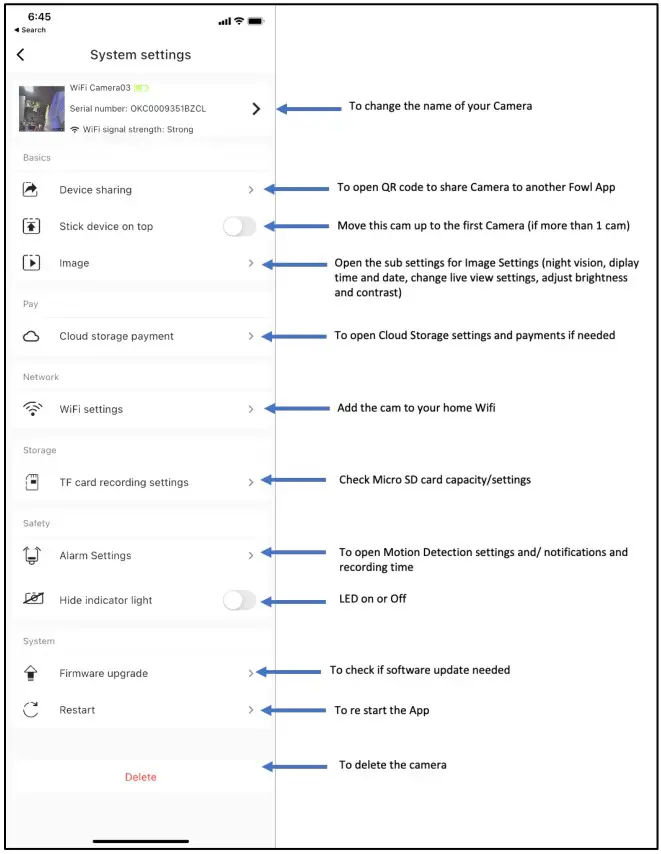Expand WiFi settings with its chevron
661x854 pixels.
pos(251,409)
